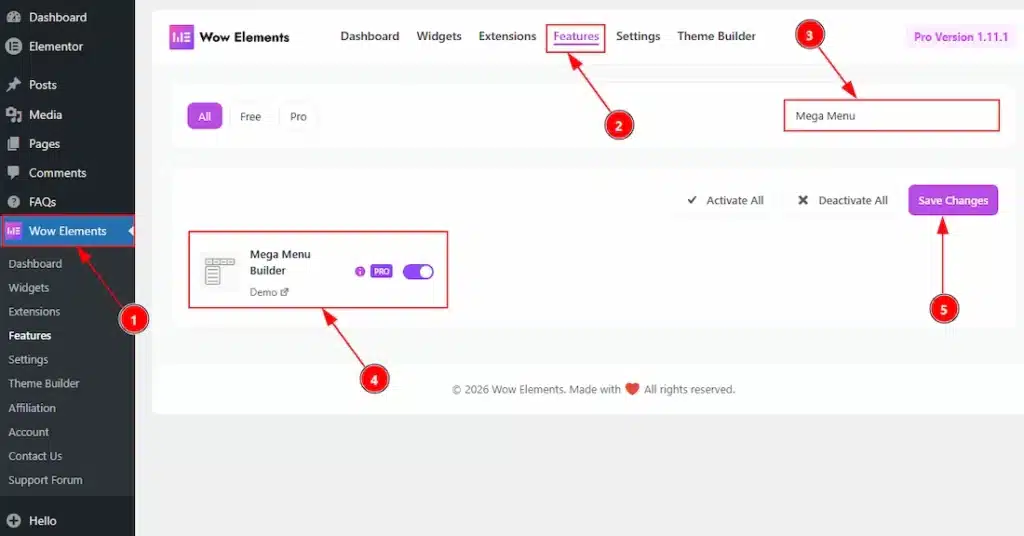
Task: Click the WordPress Dashboard gauge icon
Action: click(x=13, y=17)
